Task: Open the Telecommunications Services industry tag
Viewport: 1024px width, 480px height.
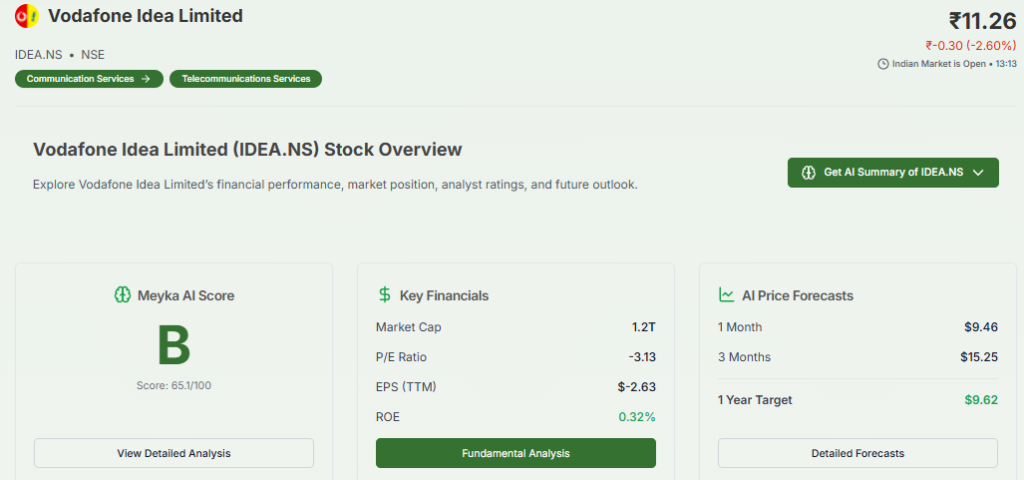Action: 246,79
